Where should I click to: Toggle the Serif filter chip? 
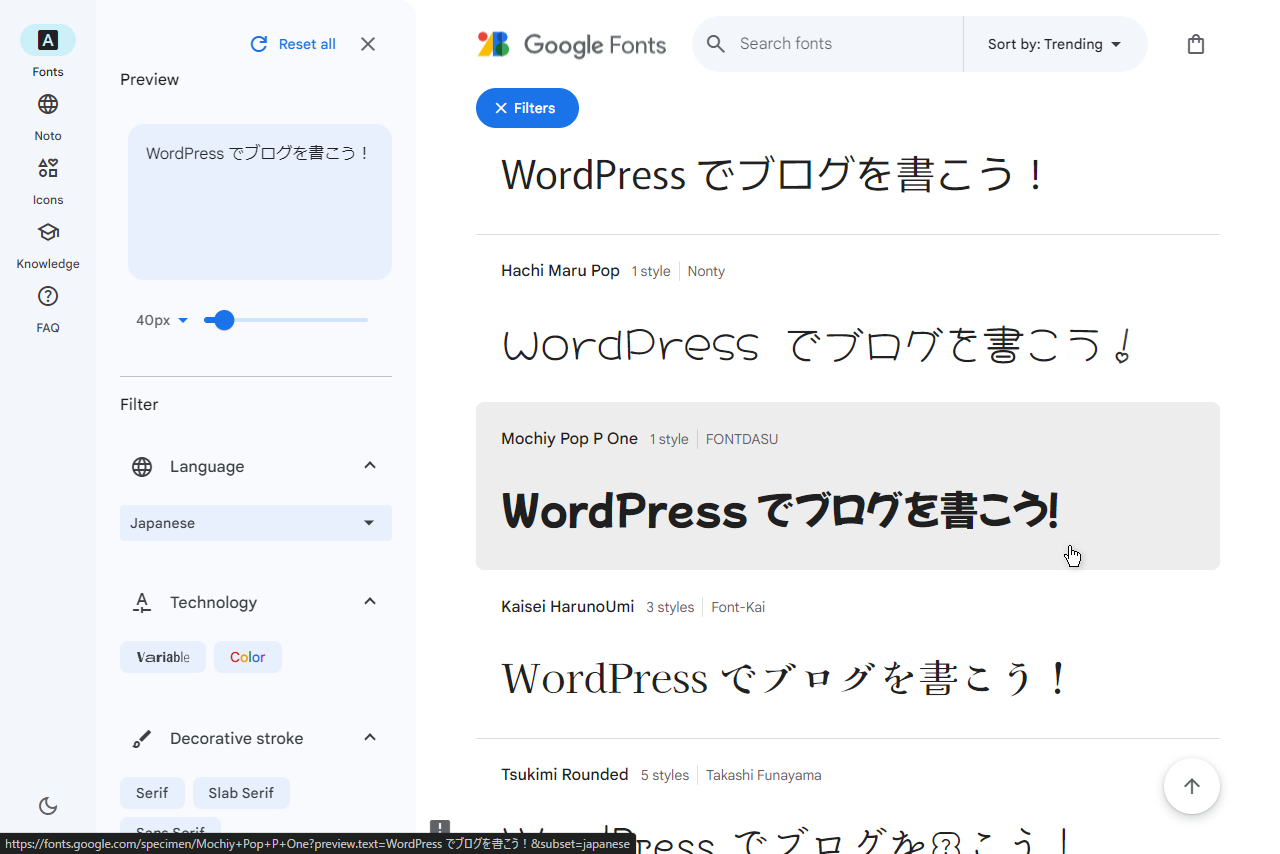152,793
